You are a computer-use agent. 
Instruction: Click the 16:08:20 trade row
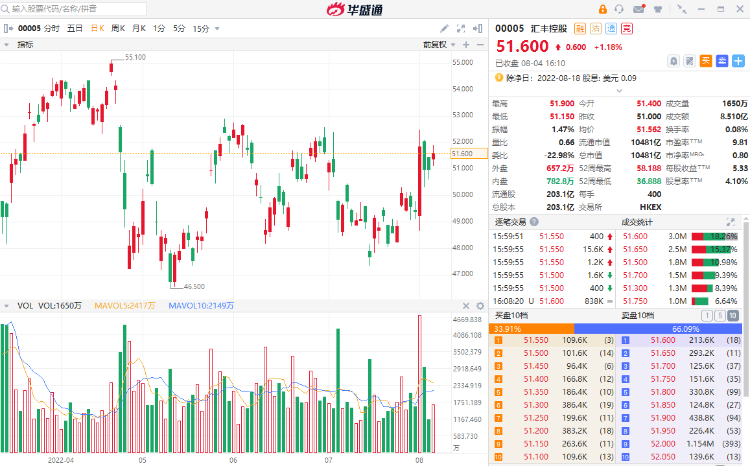[553, 301]
